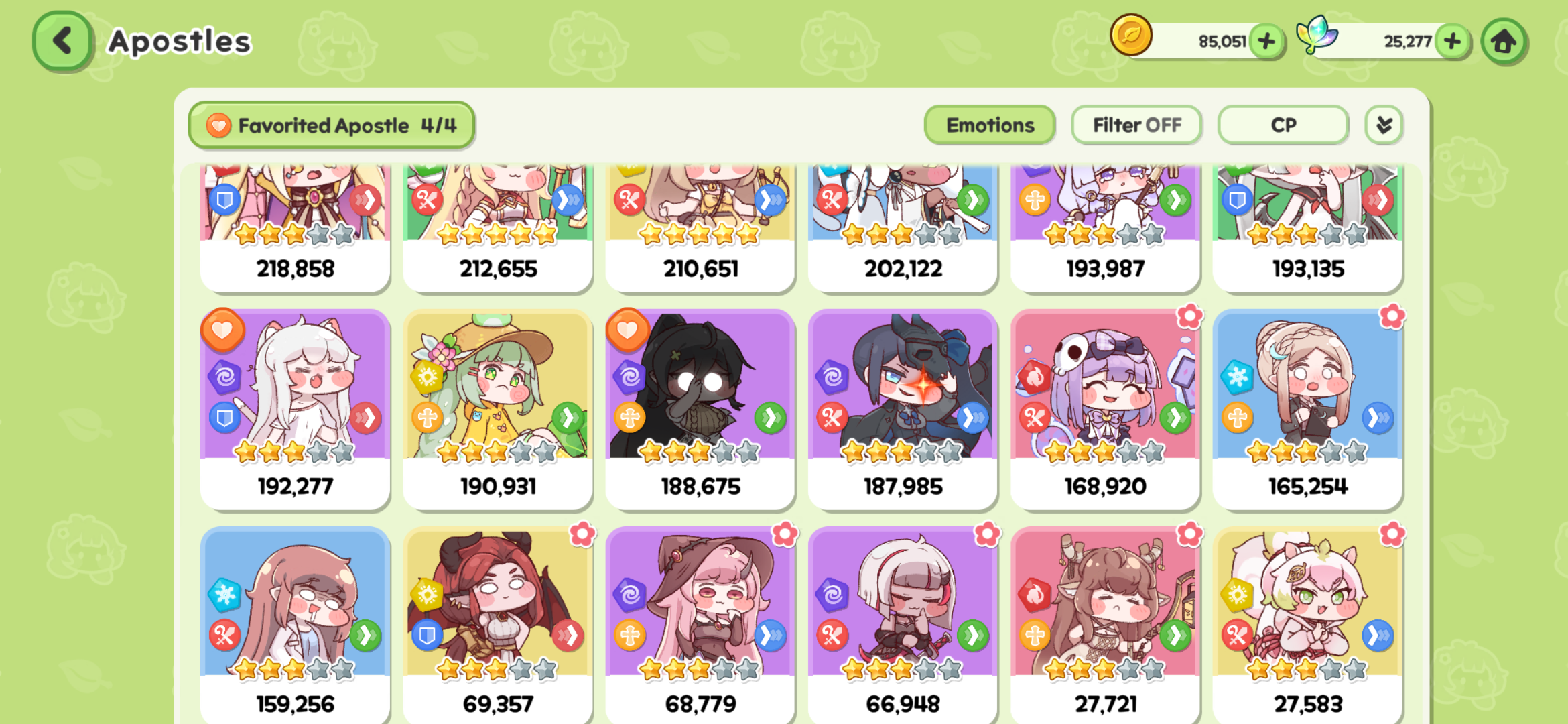Screen dimensions: 1568x724
Task: Tap heart badge on 192,277 apostle card
Action: tap(222, 330)
